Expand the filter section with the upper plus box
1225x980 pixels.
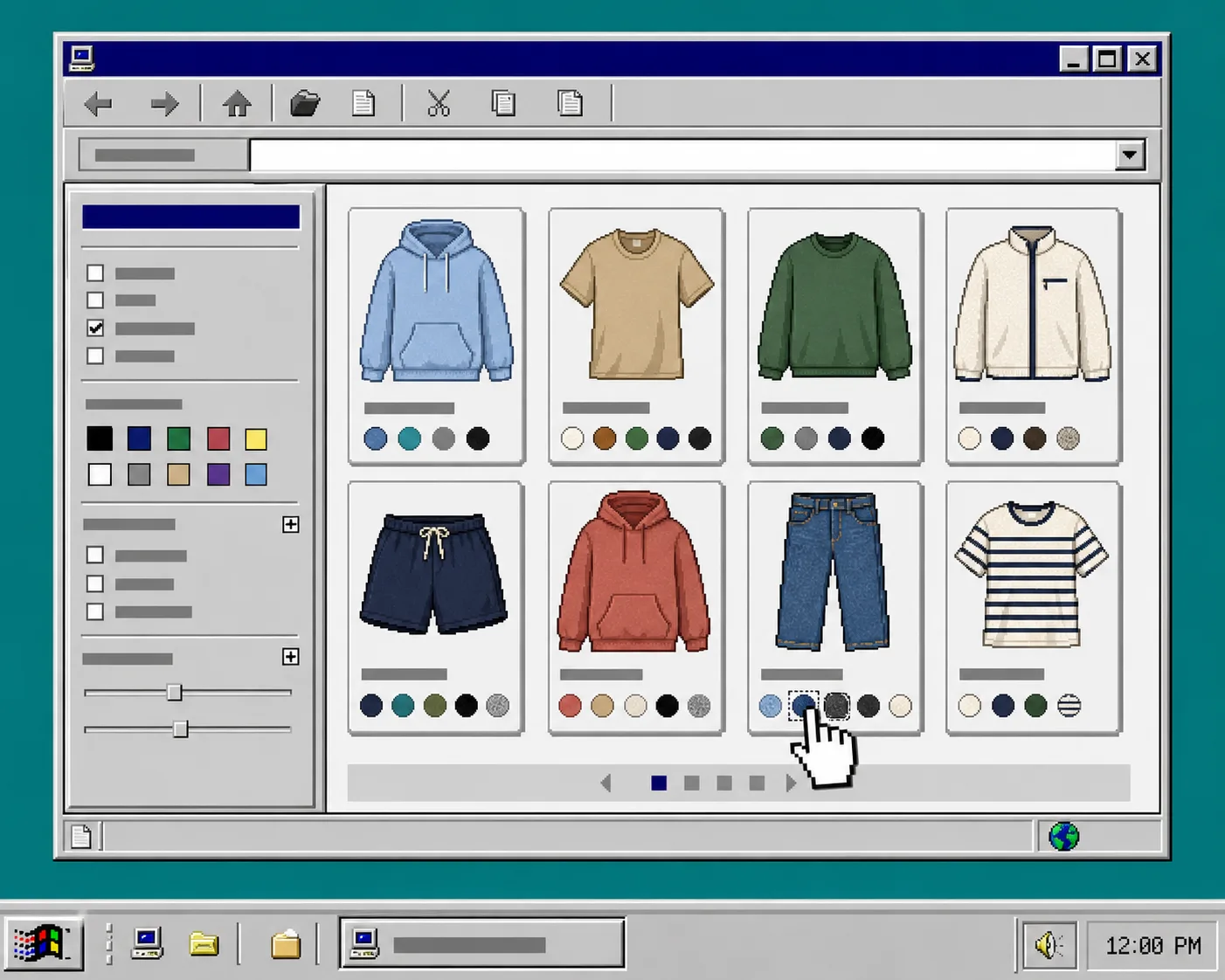291,524
